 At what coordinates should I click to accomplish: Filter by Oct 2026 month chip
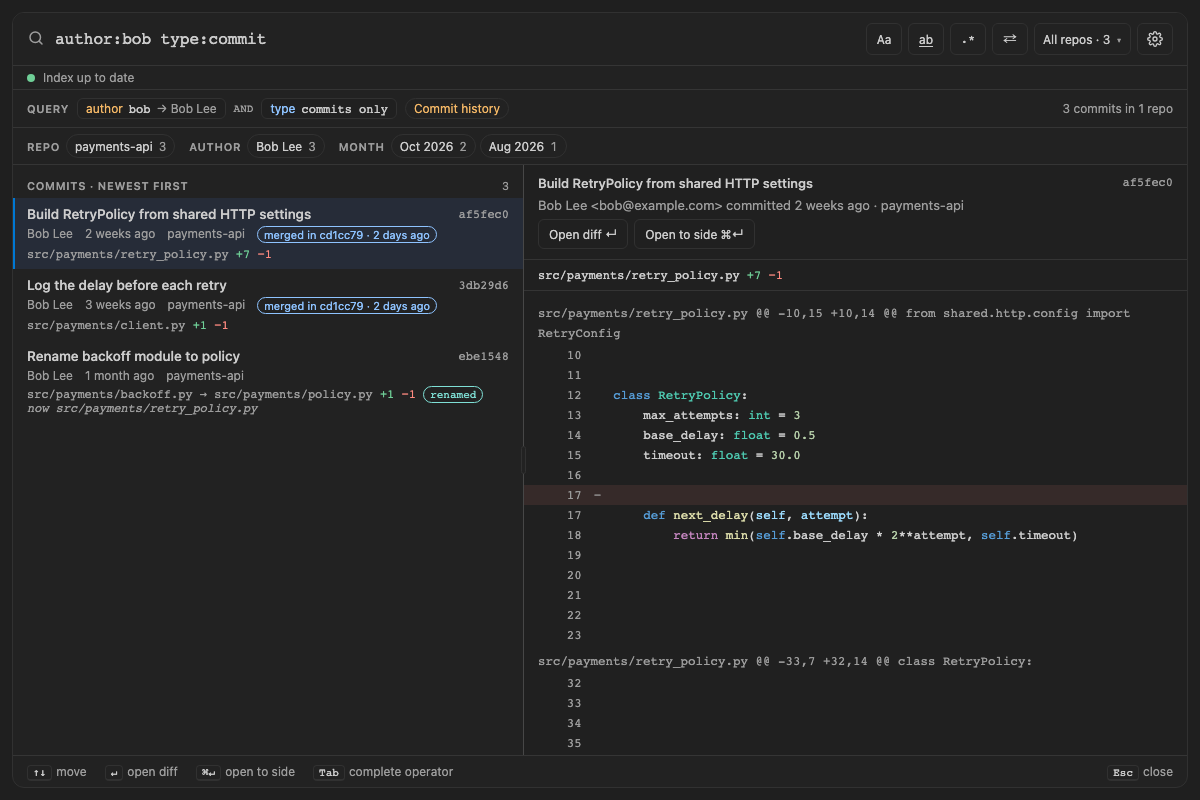point(433,147)
